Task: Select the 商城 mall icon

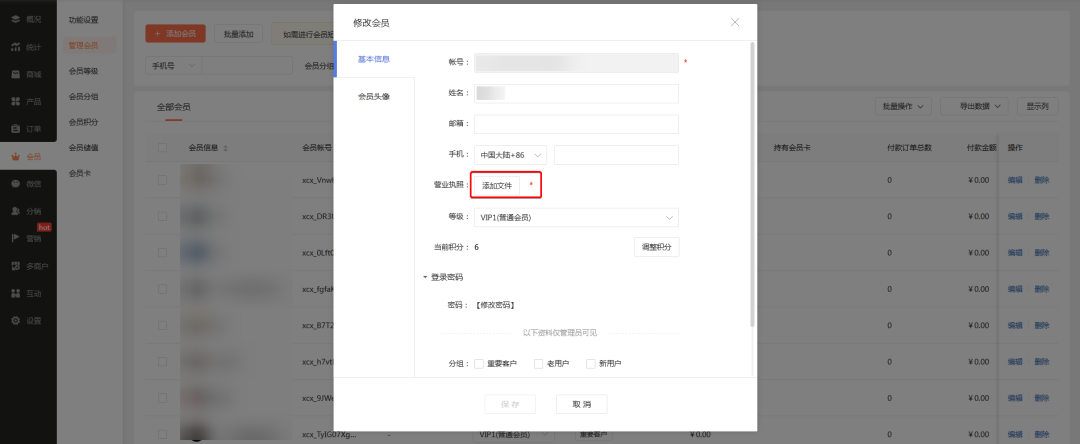Action: tap(16, 74)
